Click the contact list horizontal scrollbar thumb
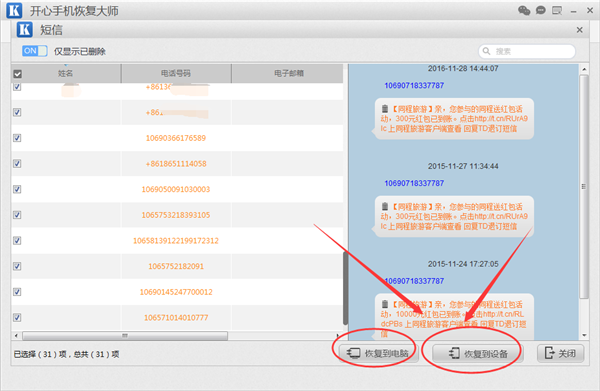The image size is (600, 391). pyautogui.click(x=125, y=336)
